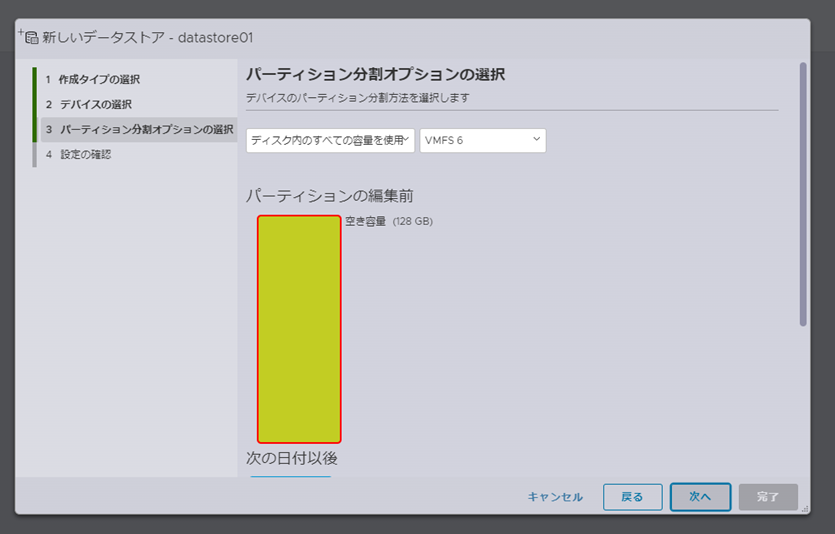Open the disk capacity usage dropdown
This screenshot has width=835, height=534.
330,141
